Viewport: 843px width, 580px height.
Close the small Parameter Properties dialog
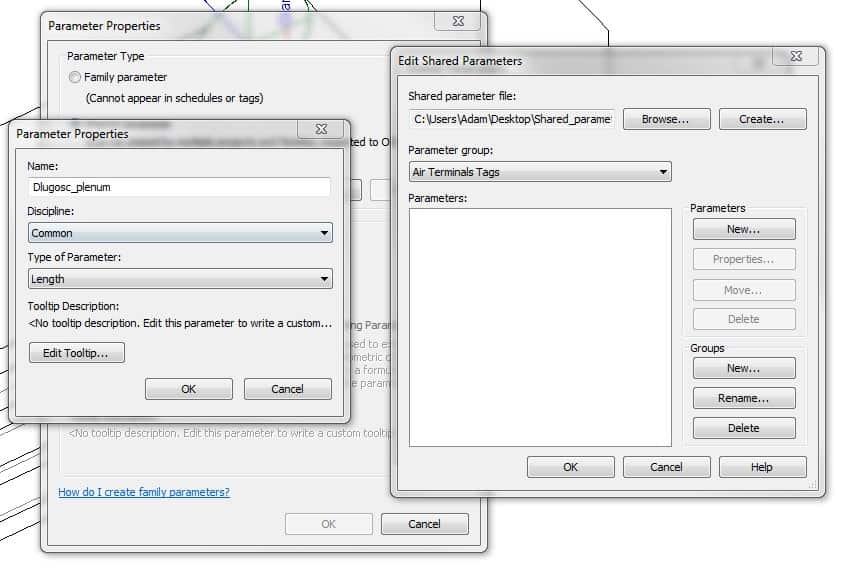tap(322, 130)
